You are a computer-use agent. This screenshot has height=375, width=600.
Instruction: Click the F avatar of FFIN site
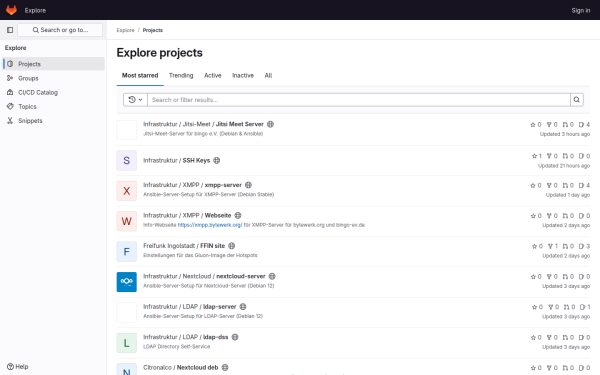point(127,252)
